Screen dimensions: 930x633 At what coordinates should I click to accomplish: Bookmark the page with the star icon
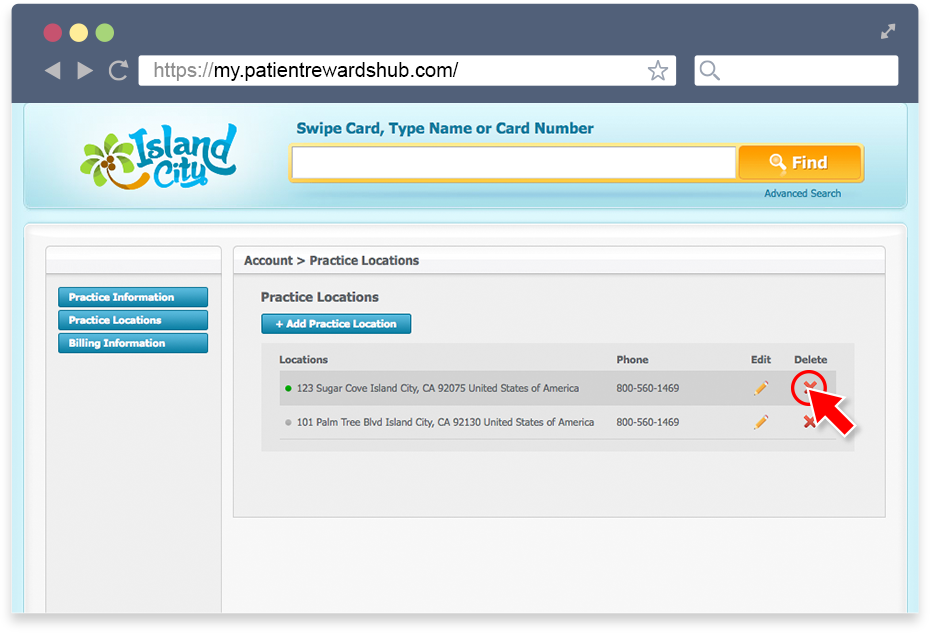click(x=658, y=71)
